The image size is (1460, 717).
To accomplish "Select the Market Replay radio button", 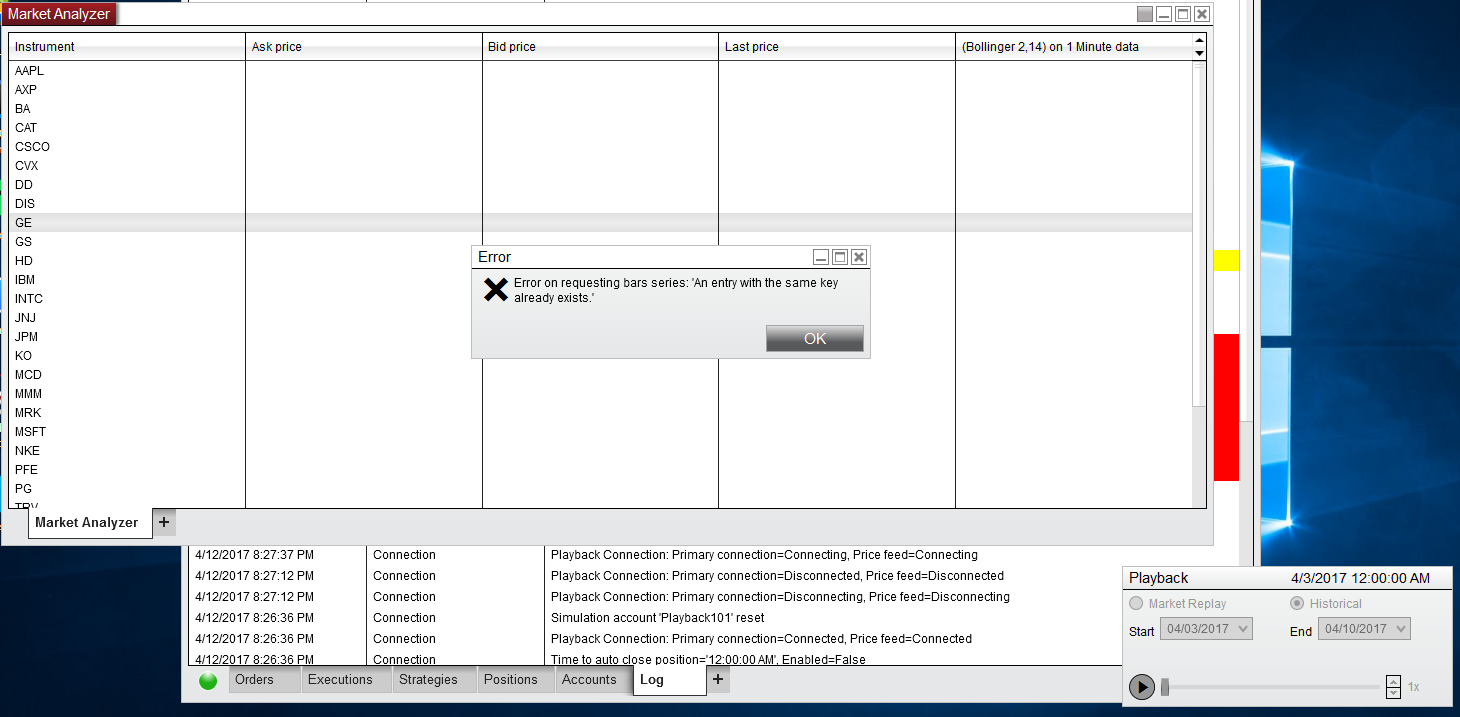I will click(x=1136, y=604).
